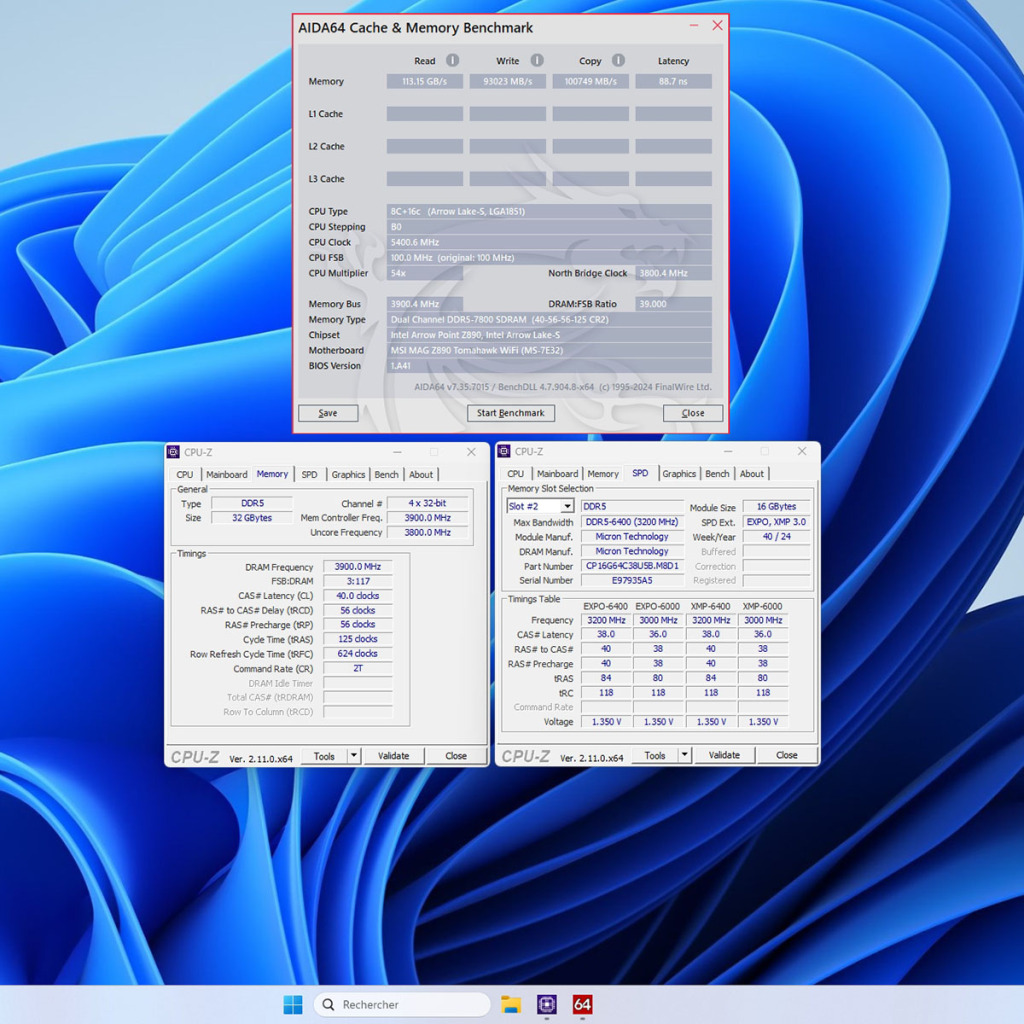Image resolution: width=1024 pixels, height=1024 pixels.
Task: Expand Tools dropdown arrow in left CPU-Z
Action: (x=353, y=756)
